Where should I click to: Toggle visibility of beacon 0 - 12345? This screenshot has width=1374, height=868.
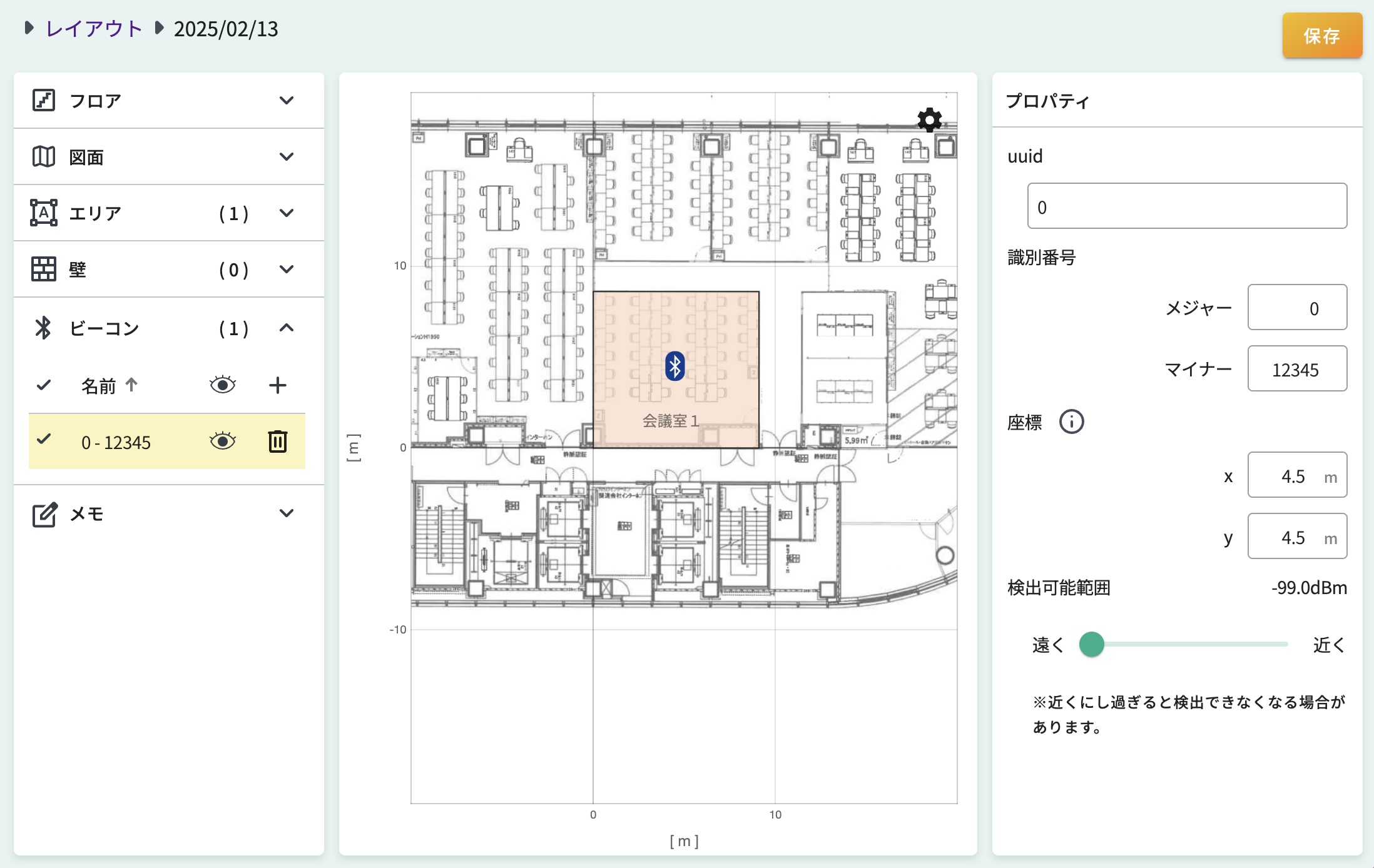tap(223, 442)
